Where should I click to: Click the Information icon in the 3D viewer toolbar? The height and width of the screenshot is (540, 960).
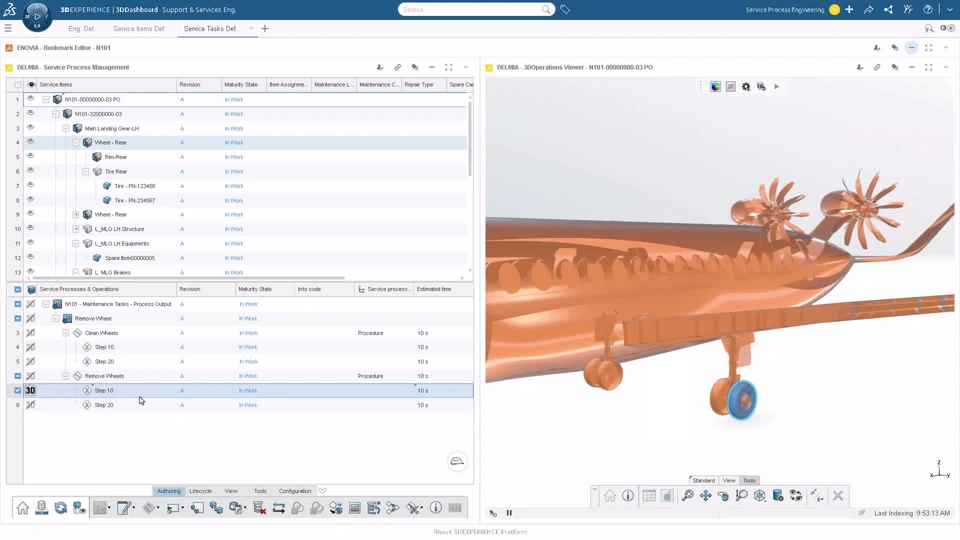point(628,496)
